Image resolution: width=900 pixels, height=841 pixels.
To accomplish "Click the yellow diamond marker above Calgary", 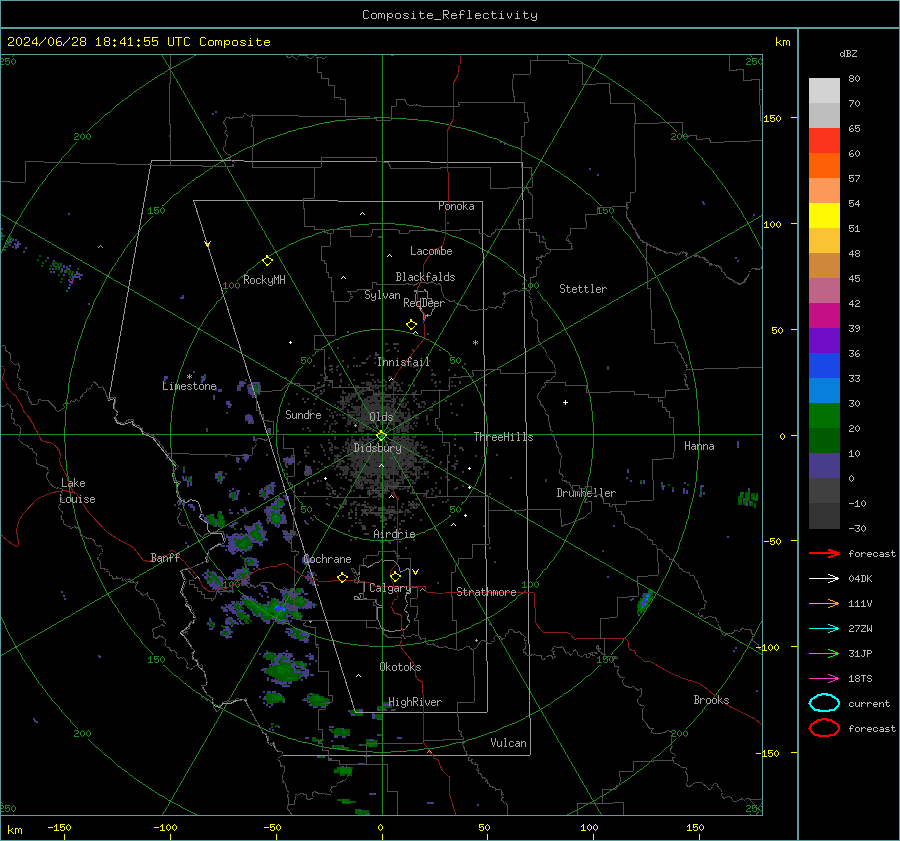I will pos(395,576).
